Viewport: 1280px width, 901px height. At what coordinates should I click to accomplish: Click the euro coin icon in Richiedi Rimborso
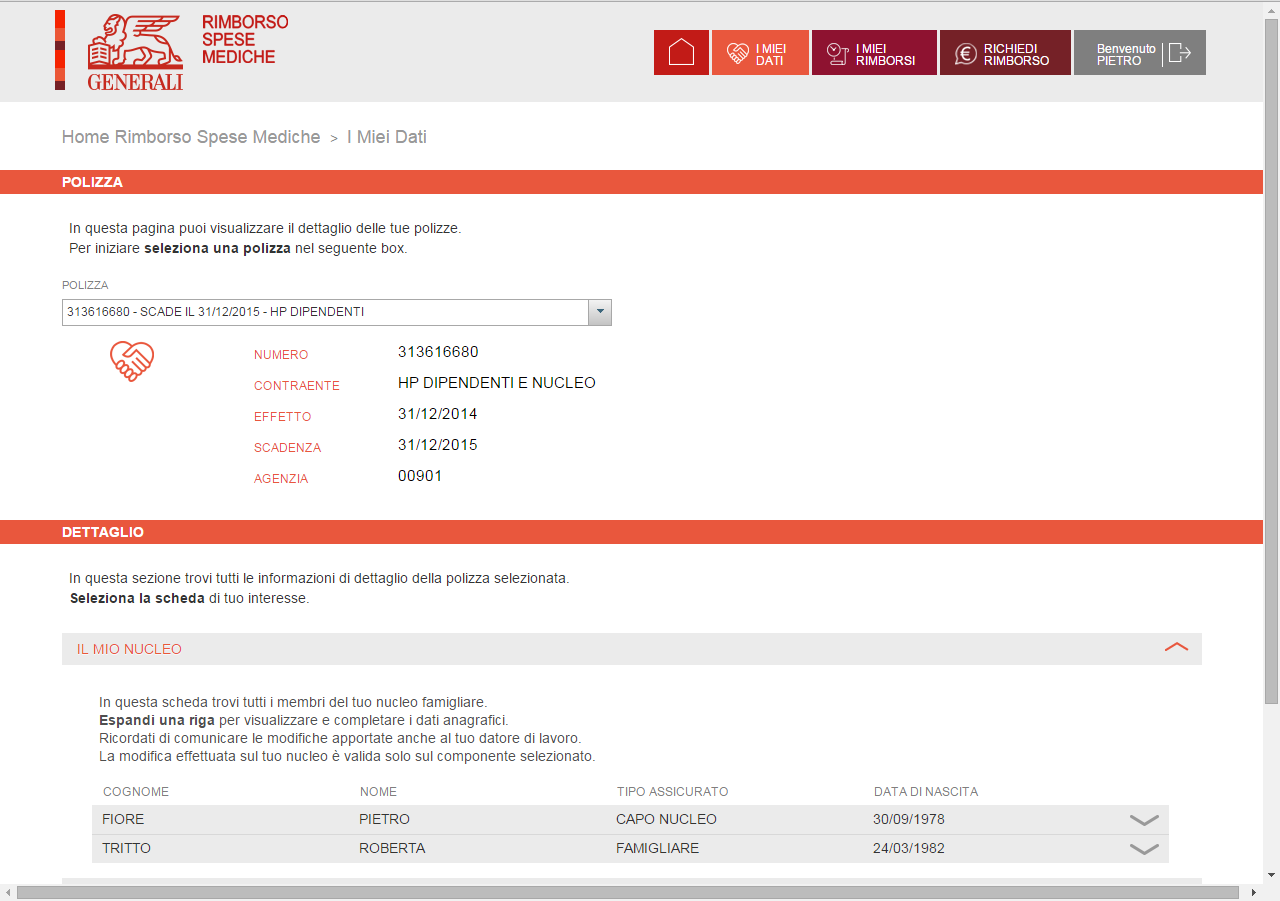pyautogui.click(x=966, y=54)
